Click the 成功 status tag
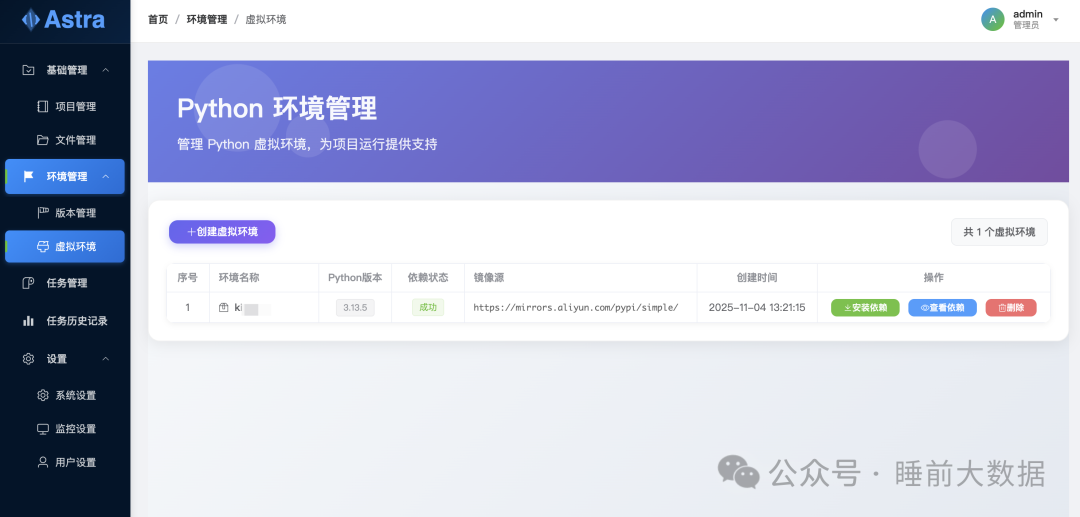This screenshot has height=517, width=1080. [428, 308]
